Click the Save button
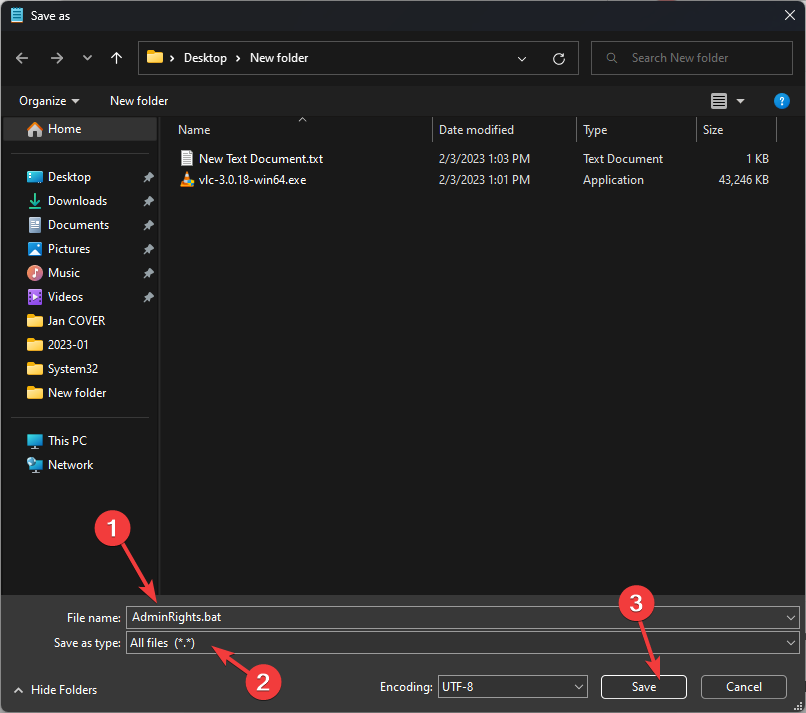The height and width of the screenshot is (713, 806). coord(644,687)
